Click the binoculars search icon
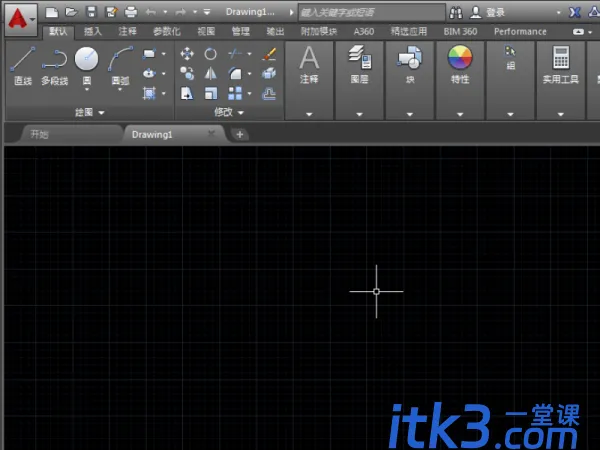600x450 pixels. [x=456, y=13]
